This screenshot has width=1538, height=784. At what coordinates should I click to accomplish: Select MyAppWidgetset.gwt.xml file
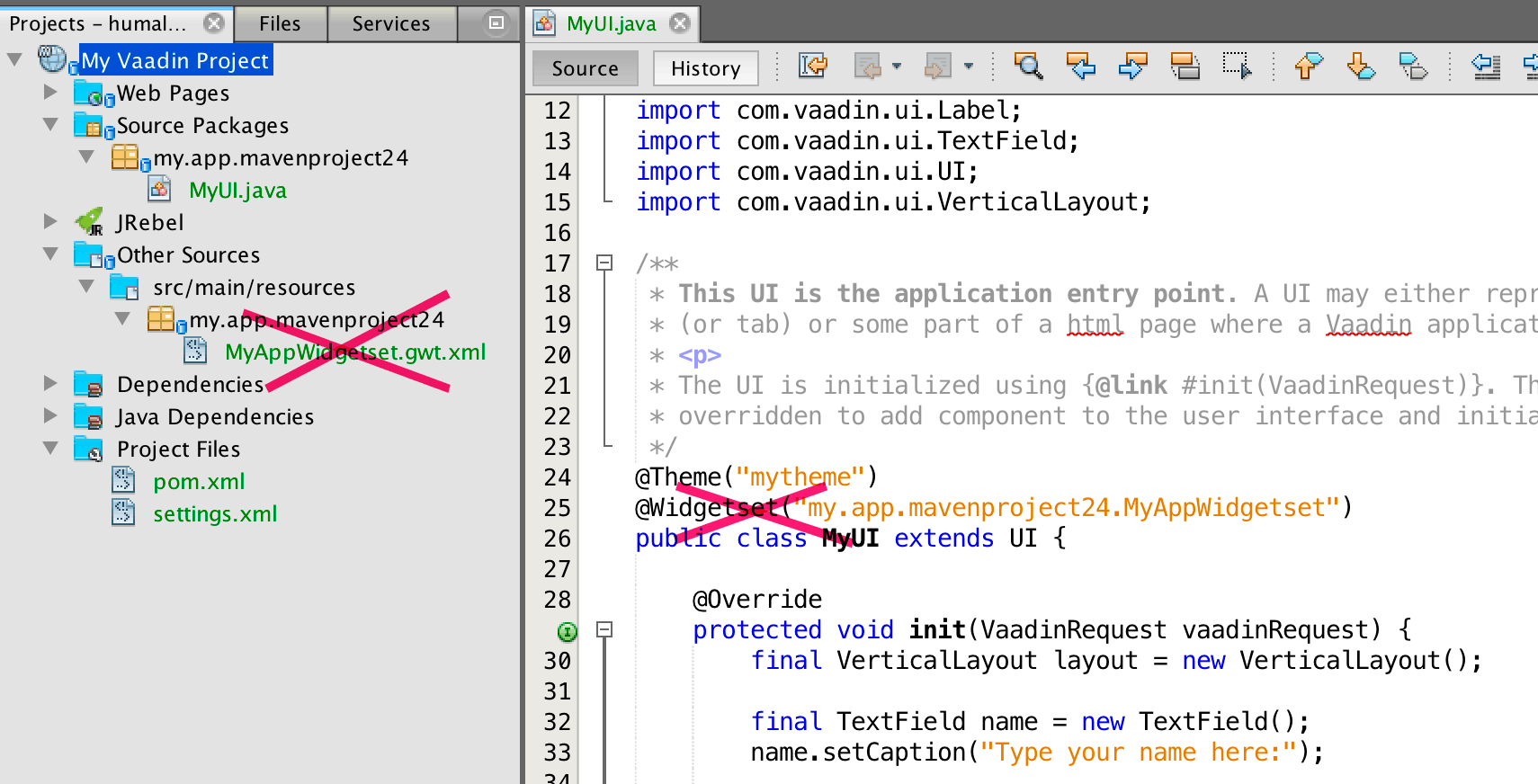point(355,352)
